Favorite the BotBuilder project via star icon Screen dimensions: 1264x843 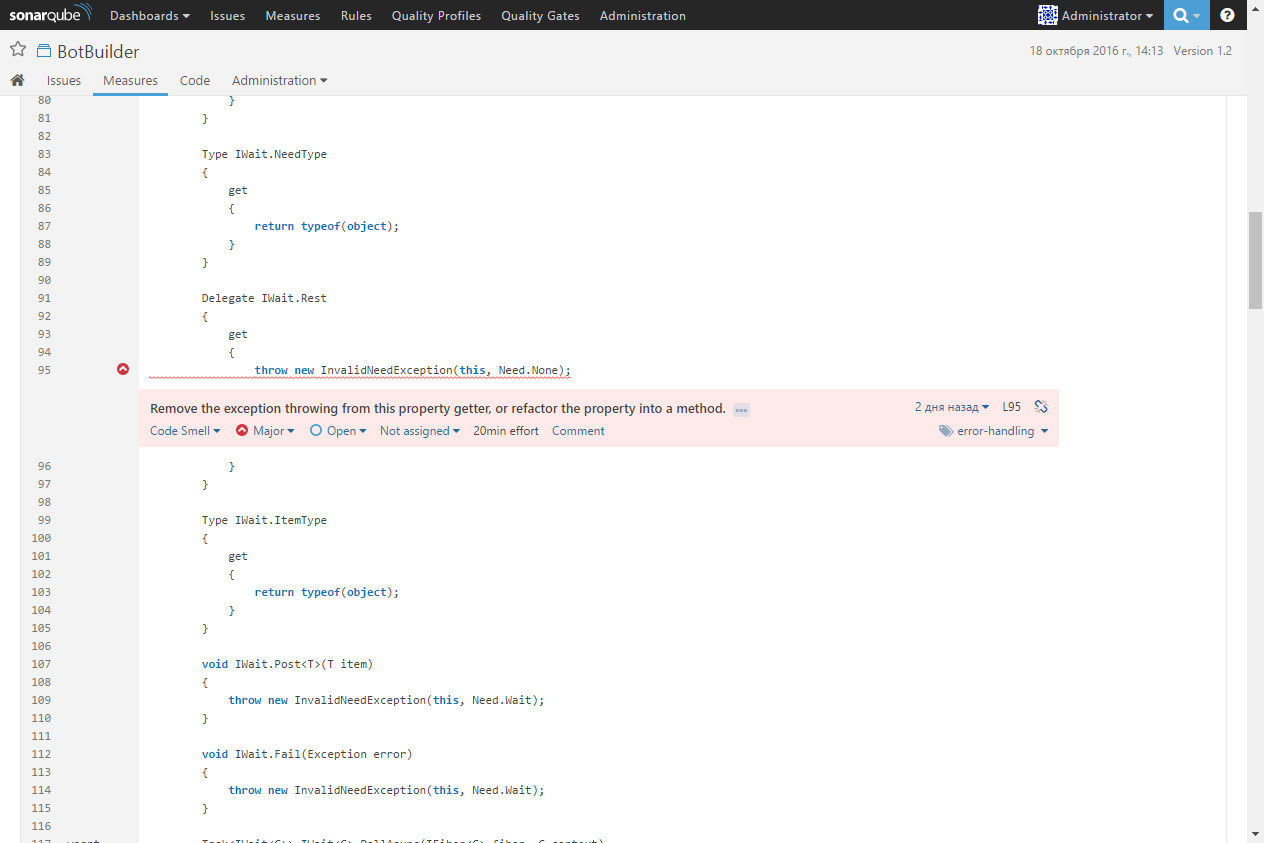tap(17, 47)
